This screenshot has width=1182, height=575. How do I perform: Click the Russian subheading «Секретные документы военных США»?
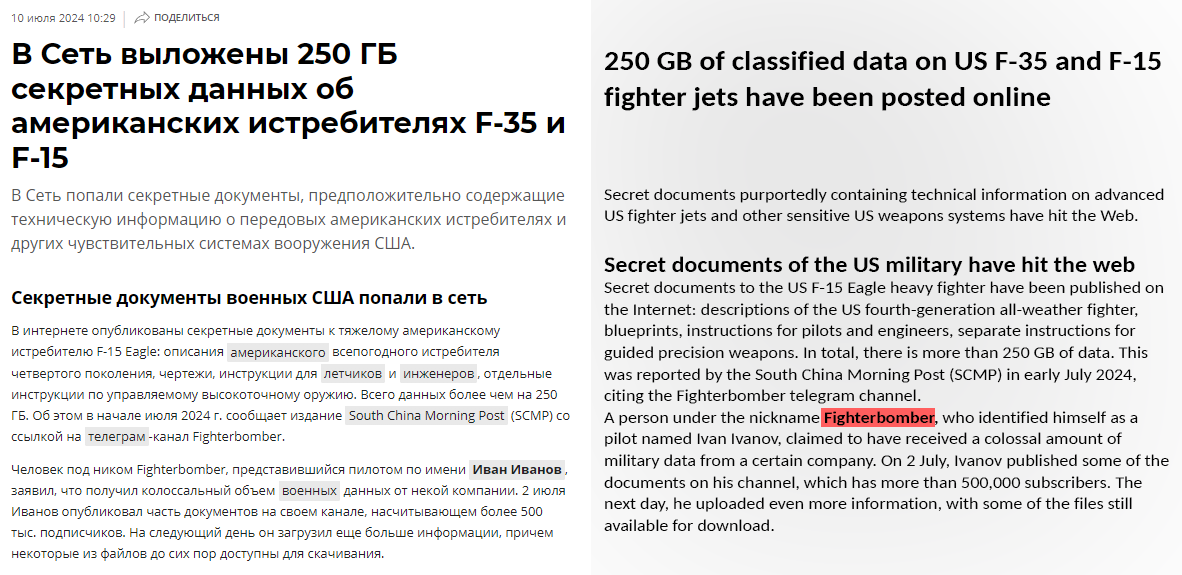249,297
